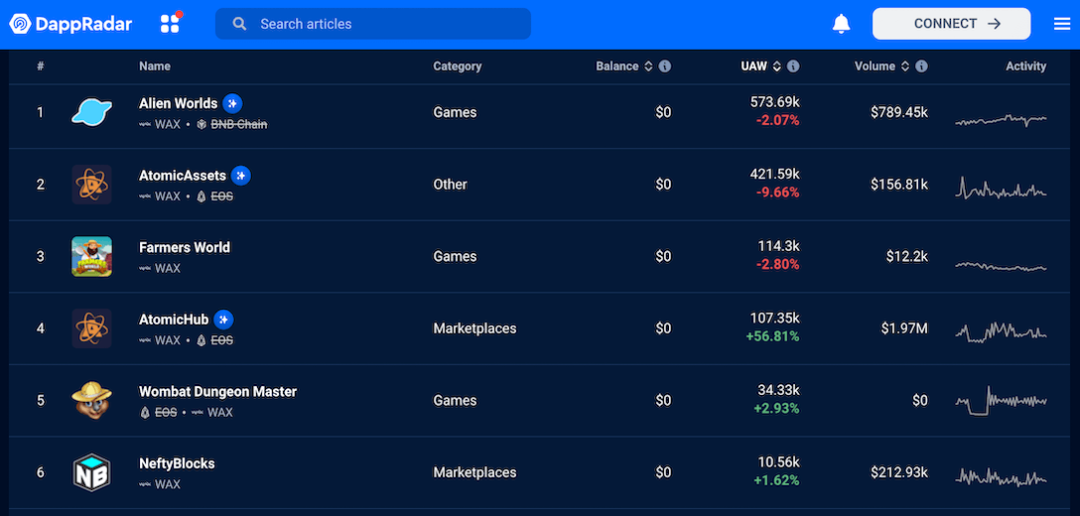Click NeftyBlocks activity sparkline
This screenshot has width=1080, height=516.
(x=1001, y=476)
